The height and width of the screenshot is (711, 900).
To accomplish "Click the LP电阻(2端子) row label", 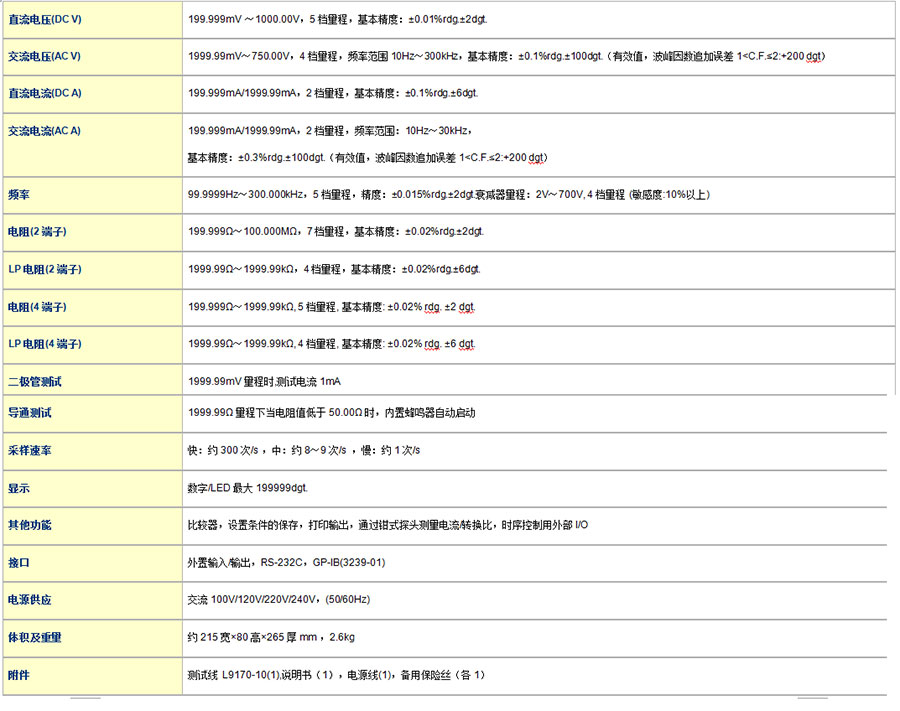I will click(44, 269).
